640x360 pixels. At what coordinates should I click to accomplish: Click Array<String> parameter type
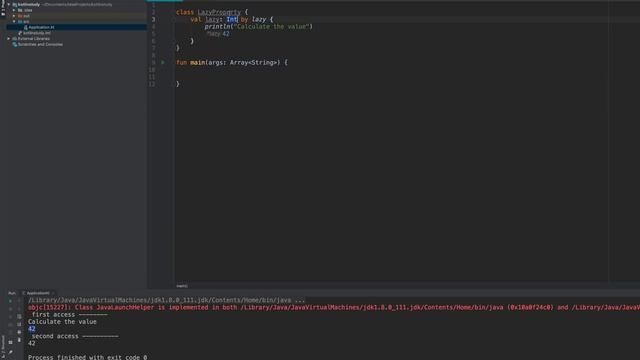pos(255,62)
